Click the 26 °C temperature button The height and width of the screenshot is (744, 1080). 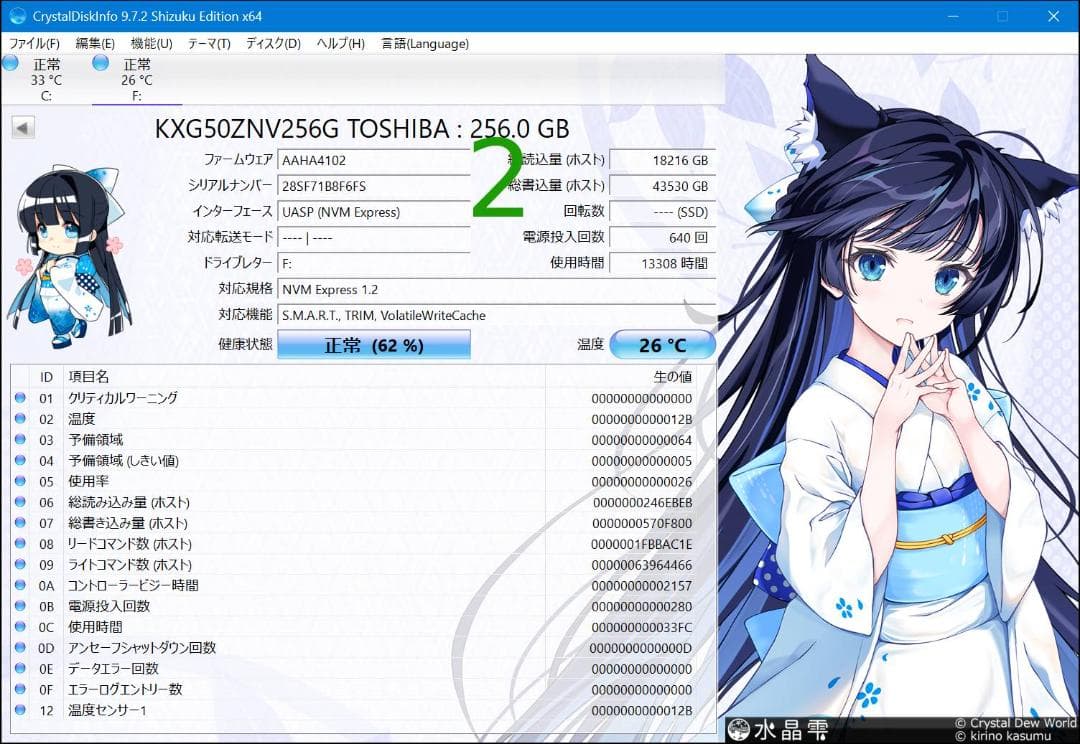coord(662,344)
